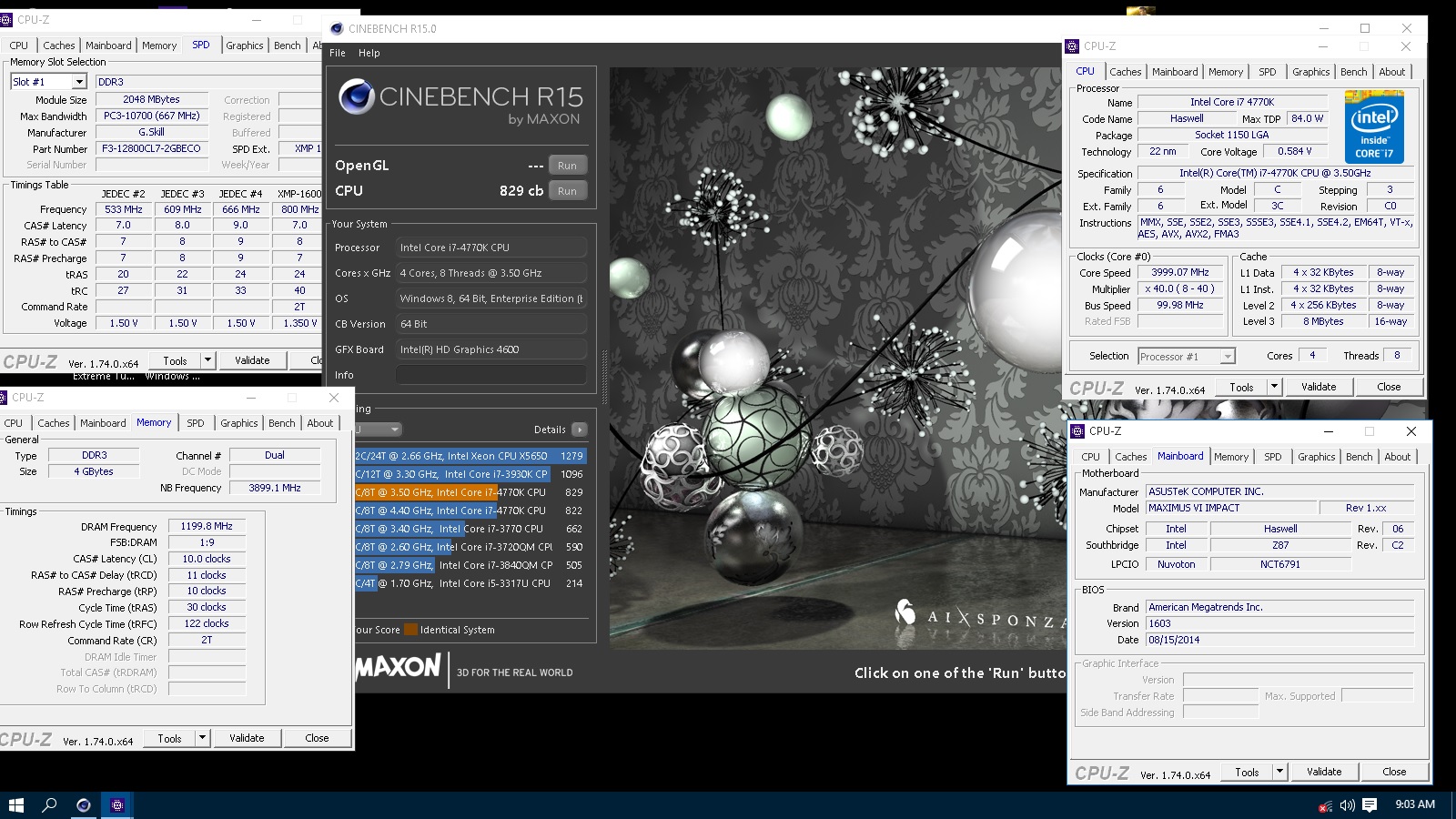Click Validate in the processor (CPU tab) window
The width and height of the screenshot is (1456, 819).
click(x=1319, y=387)
